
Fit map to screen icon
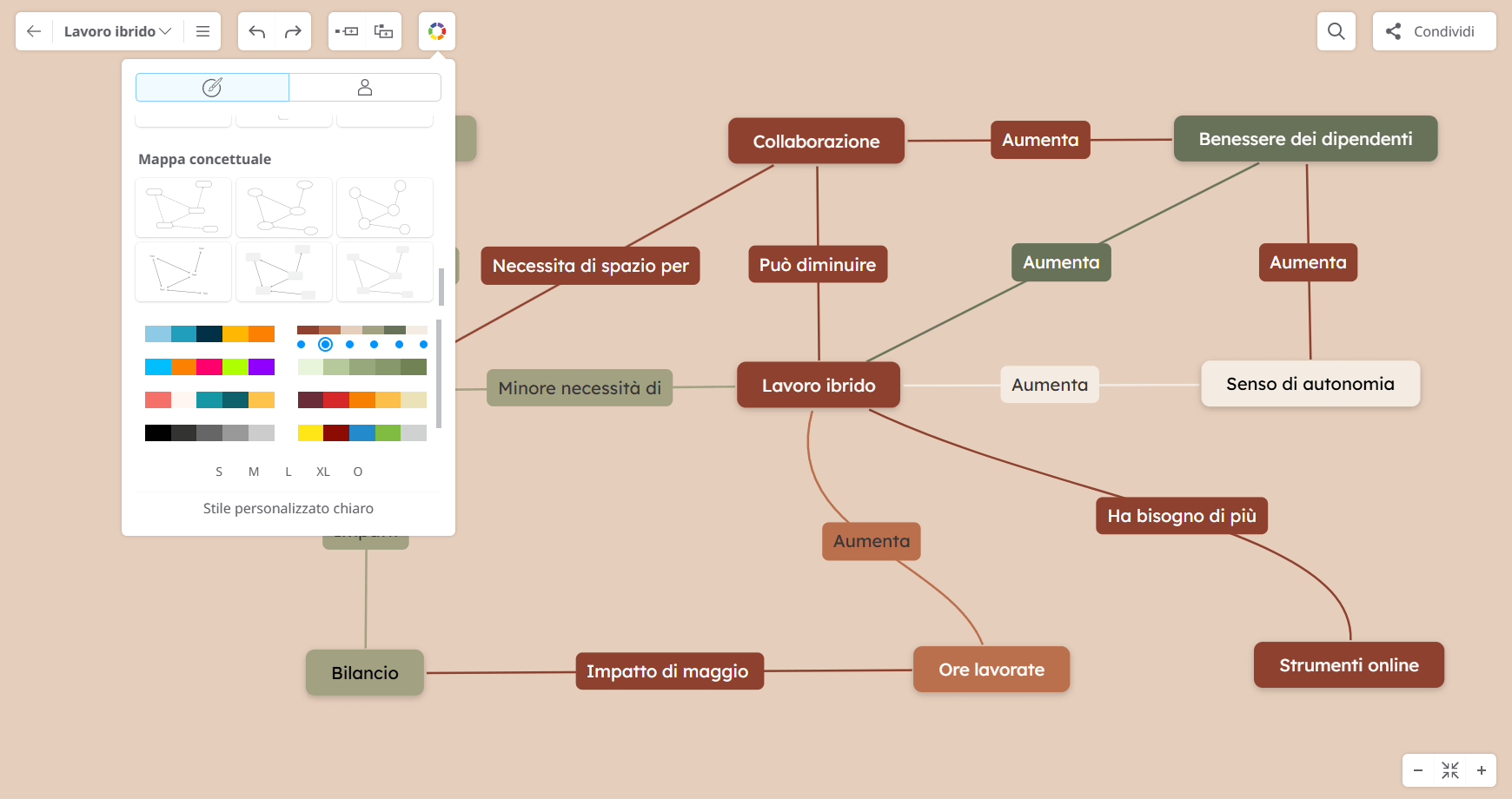(1450, 770)
